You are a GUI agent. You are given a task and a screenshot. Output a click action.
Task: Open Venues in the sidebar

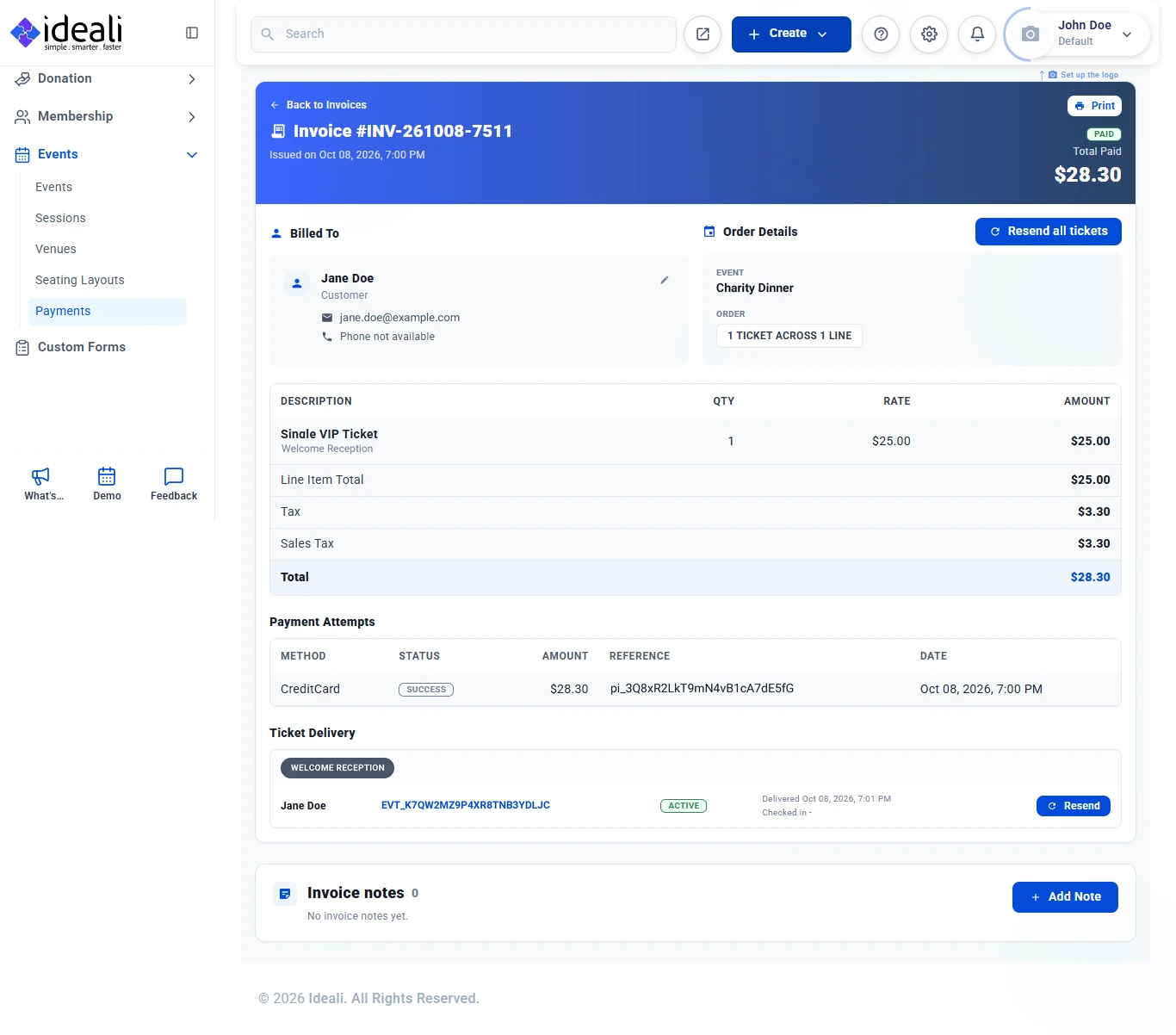[x=56, y=249]
